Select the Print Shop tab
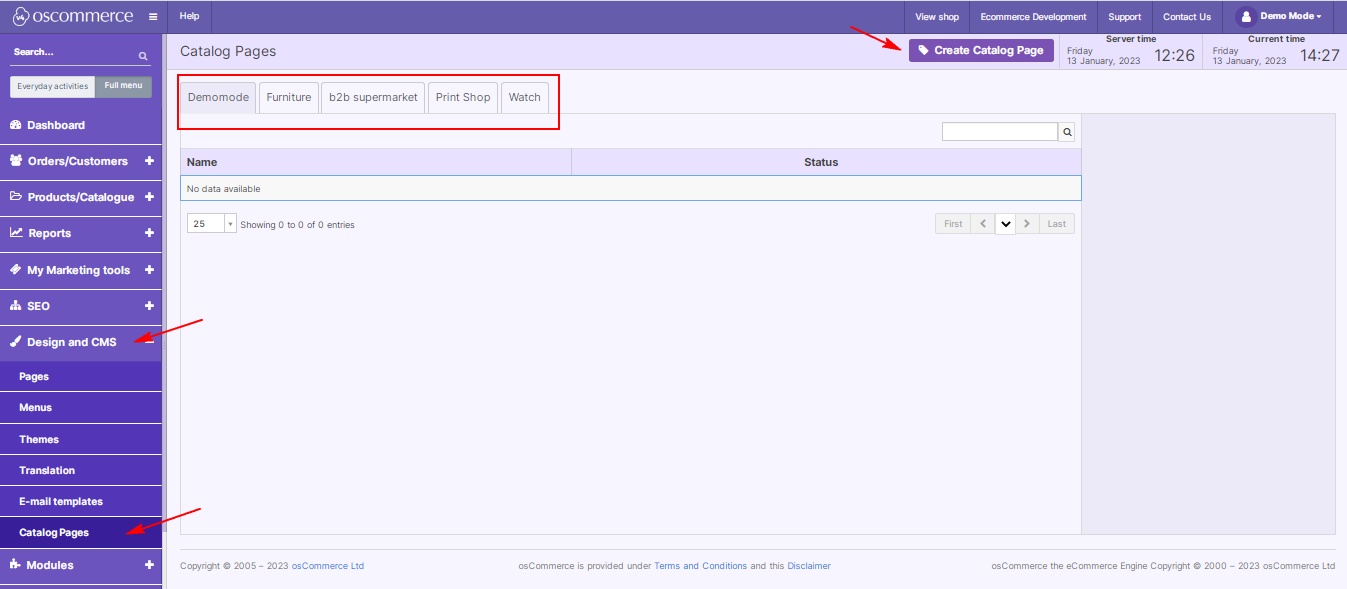Viewport: 1347px width, 589px height. point(463,97)
